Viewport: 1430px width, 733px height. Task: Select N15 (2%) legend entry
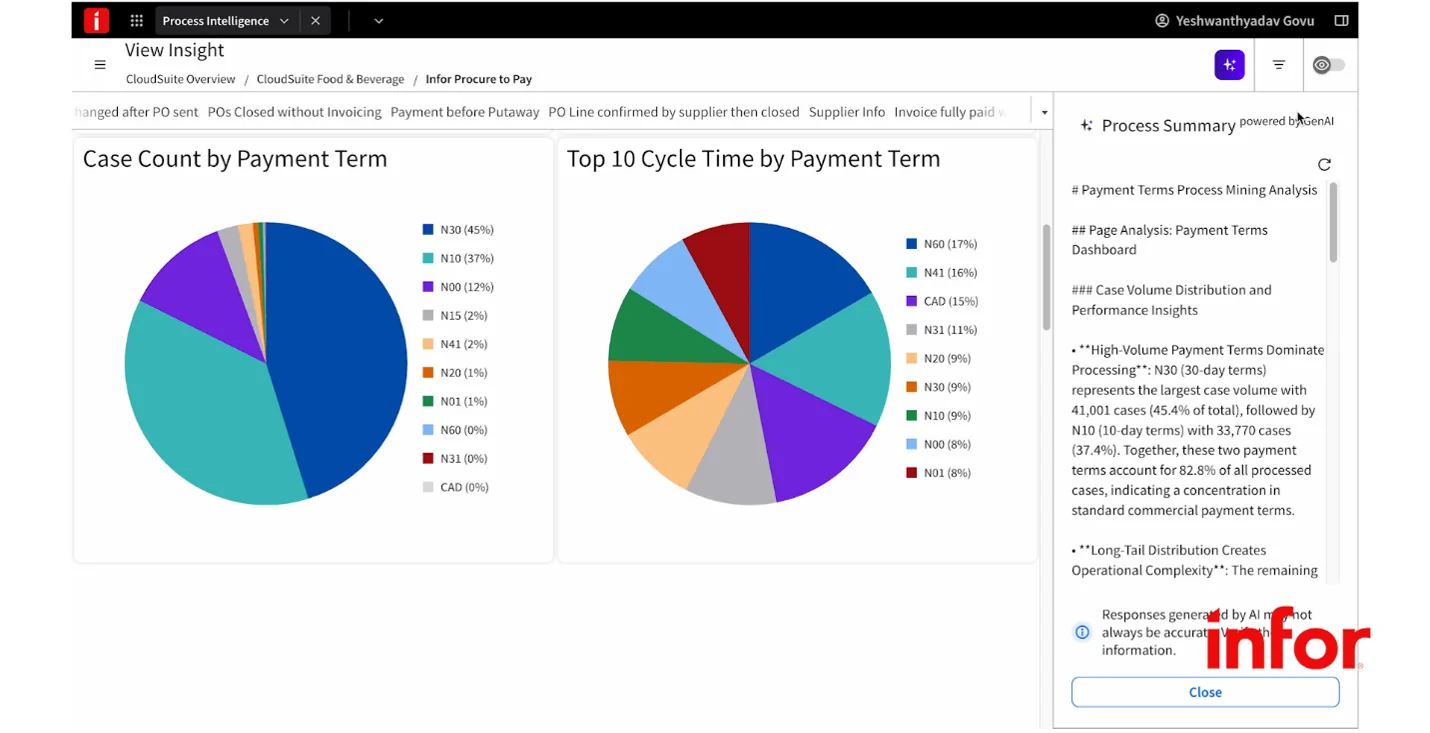point(457,316)
